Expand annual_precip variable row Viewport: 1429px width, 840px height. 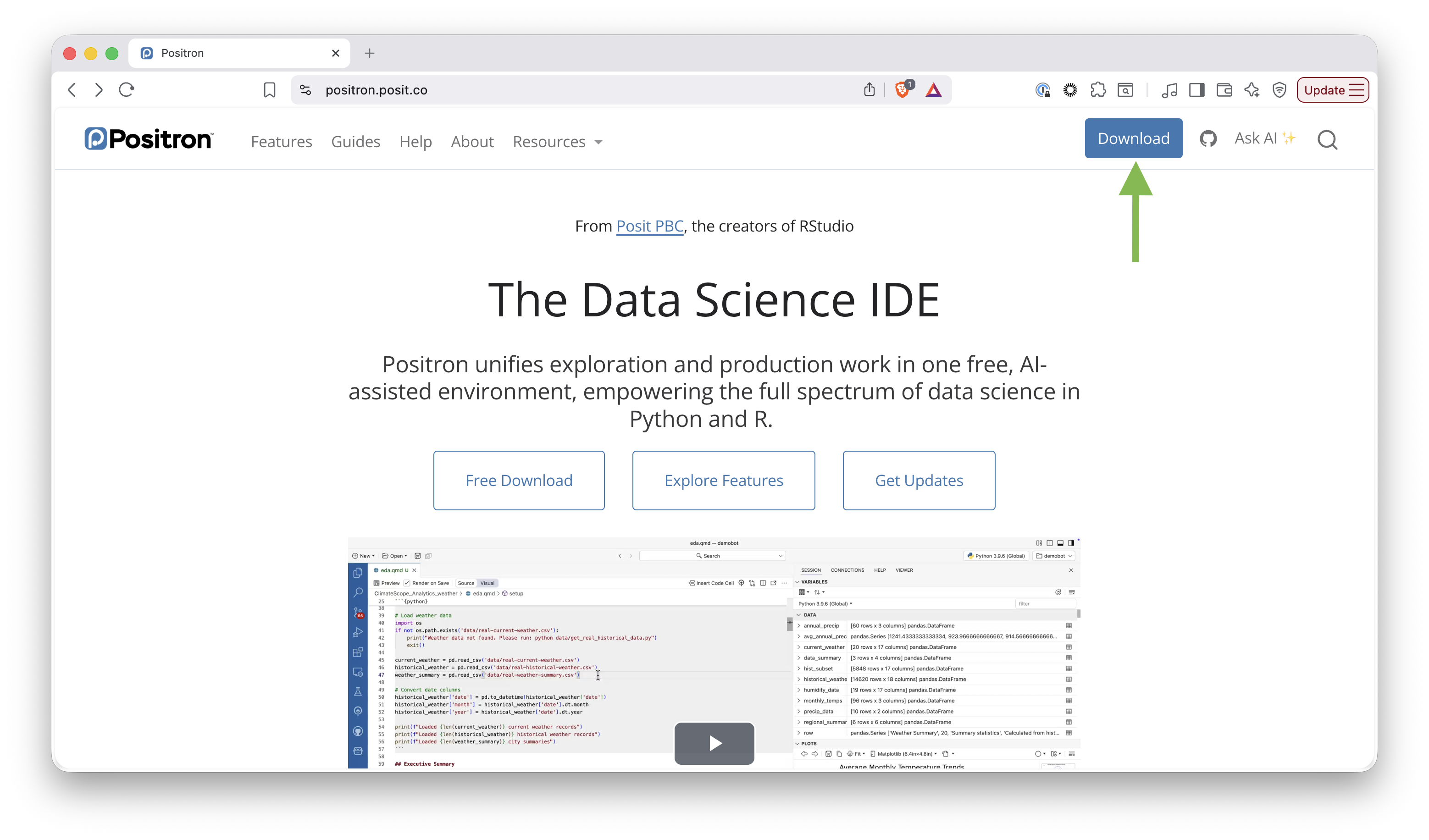[799, 626]
